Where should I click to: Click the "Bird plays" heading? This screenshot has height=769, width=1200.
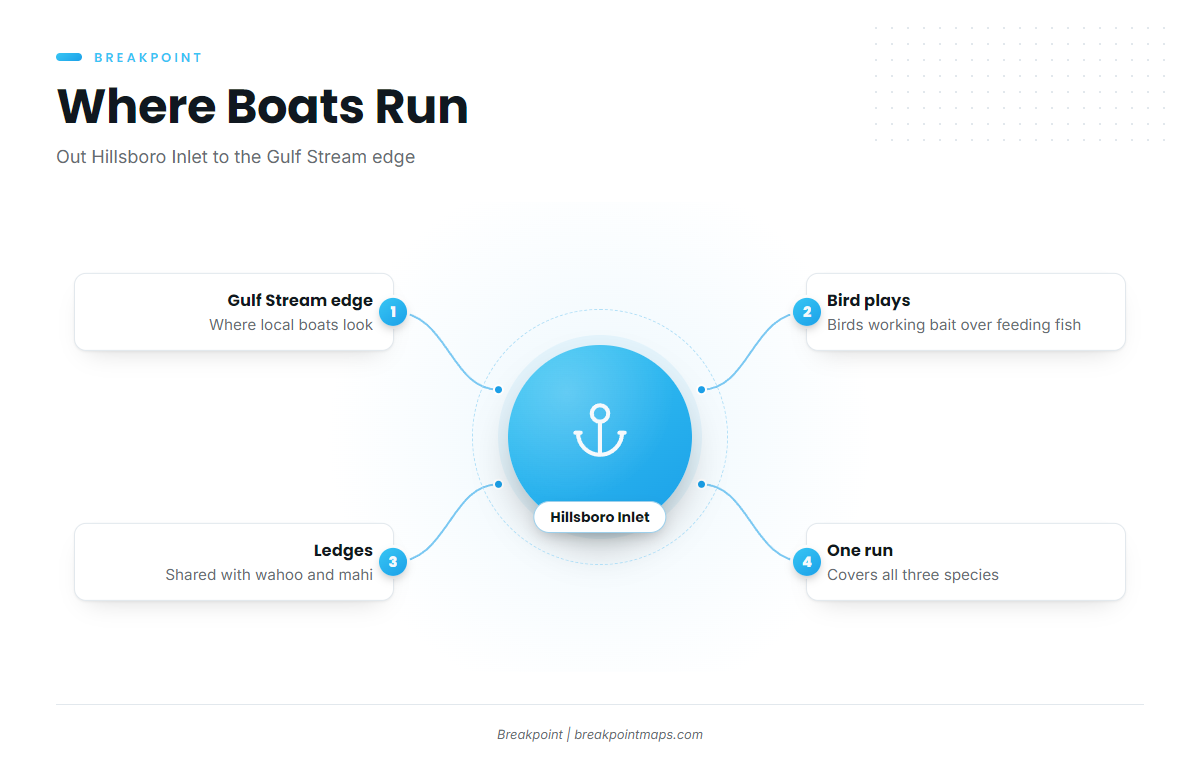click(868, 300)
